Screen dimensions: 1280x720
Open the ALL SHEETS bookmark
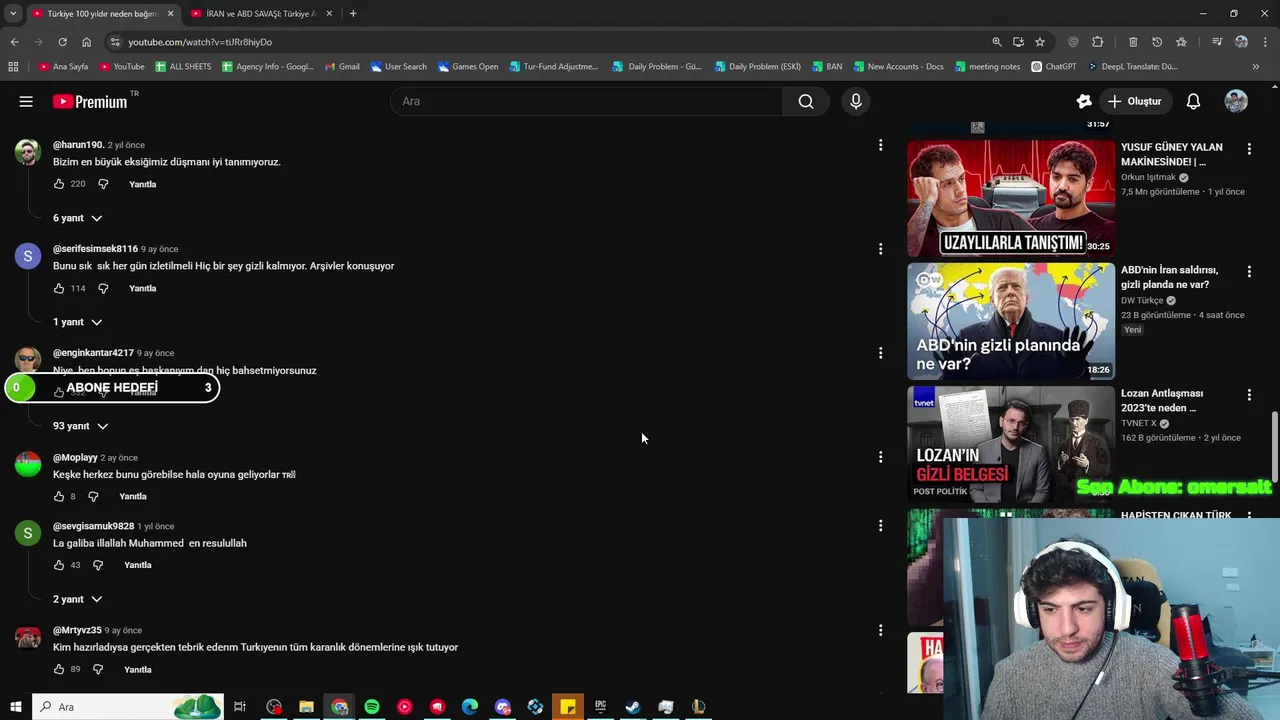point(182,67)
